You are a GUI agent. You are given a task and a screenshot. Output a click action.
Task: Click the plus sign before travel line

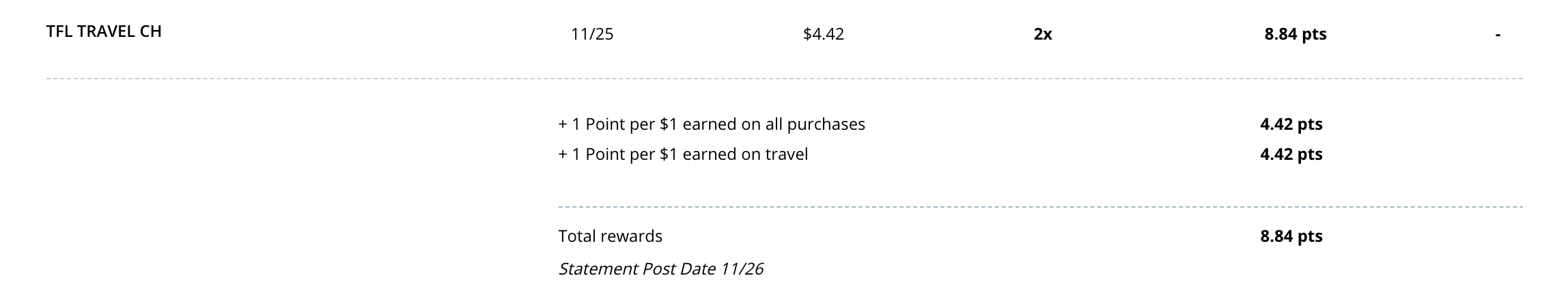click(563, 154)
